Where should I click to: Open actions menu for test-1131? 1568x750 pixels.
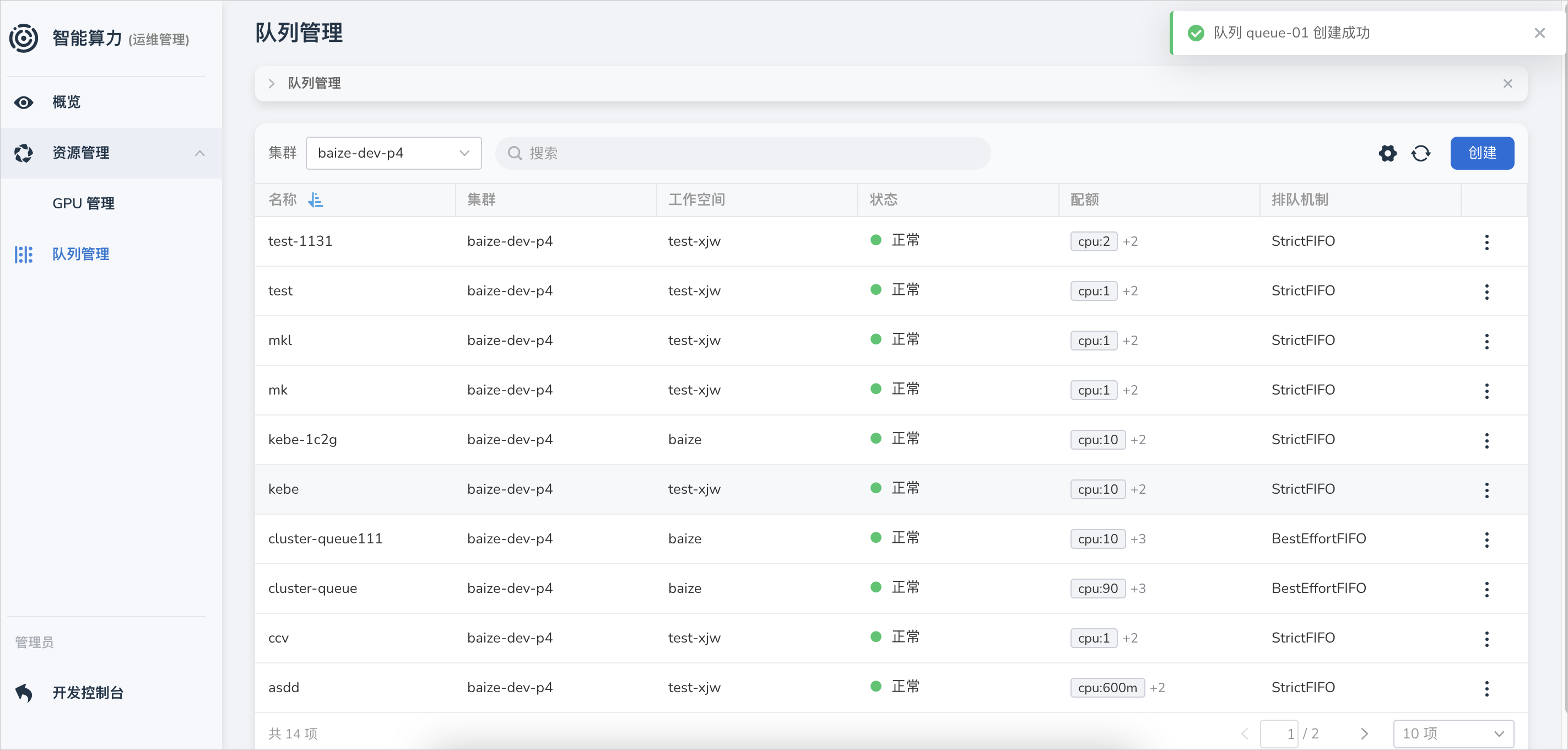click(1486, 242)
